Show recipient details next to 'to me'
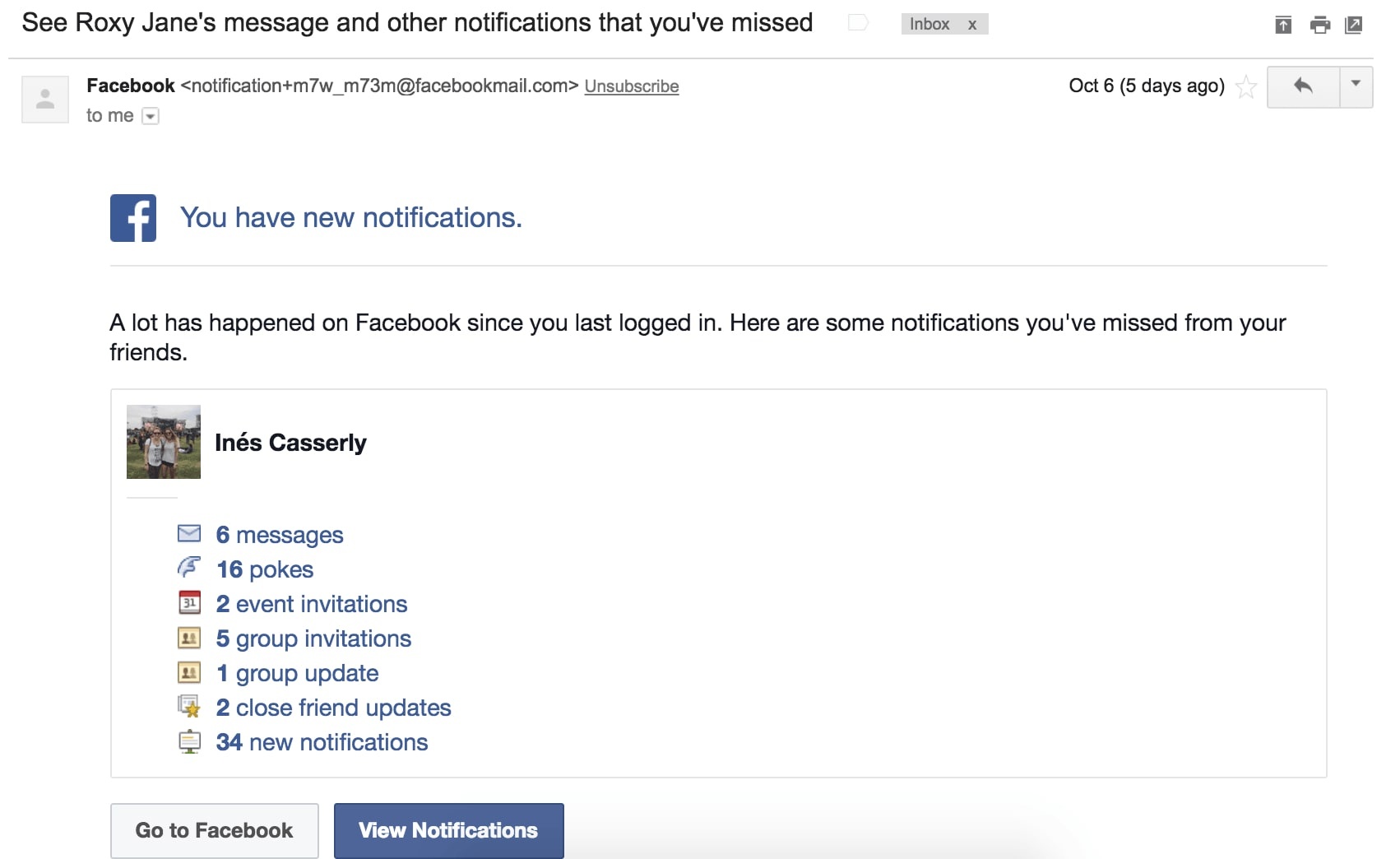Screen dimensions: 1400x859 coord(151,117)
